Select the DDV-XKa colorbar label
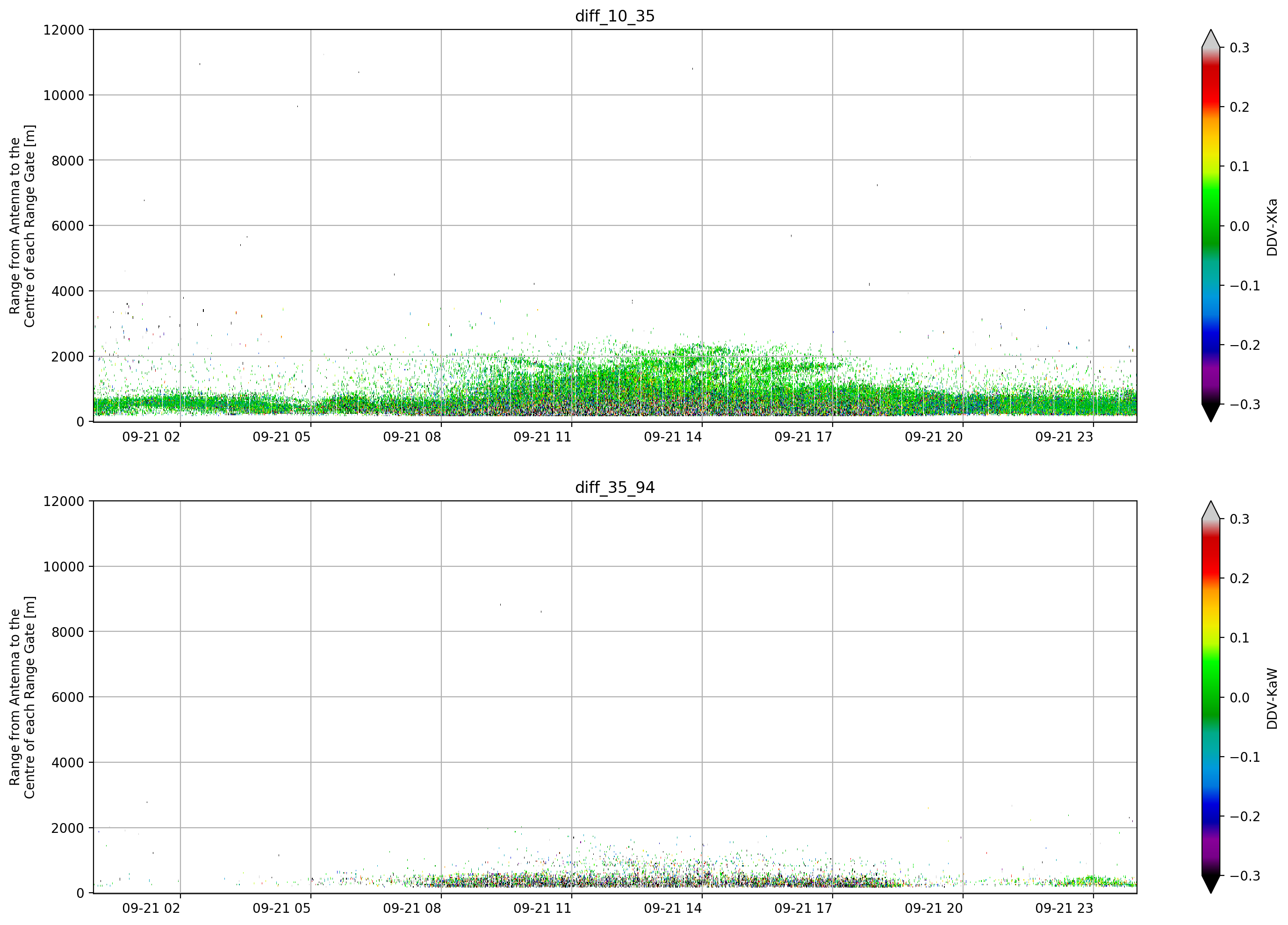 tap(1272, 227)
